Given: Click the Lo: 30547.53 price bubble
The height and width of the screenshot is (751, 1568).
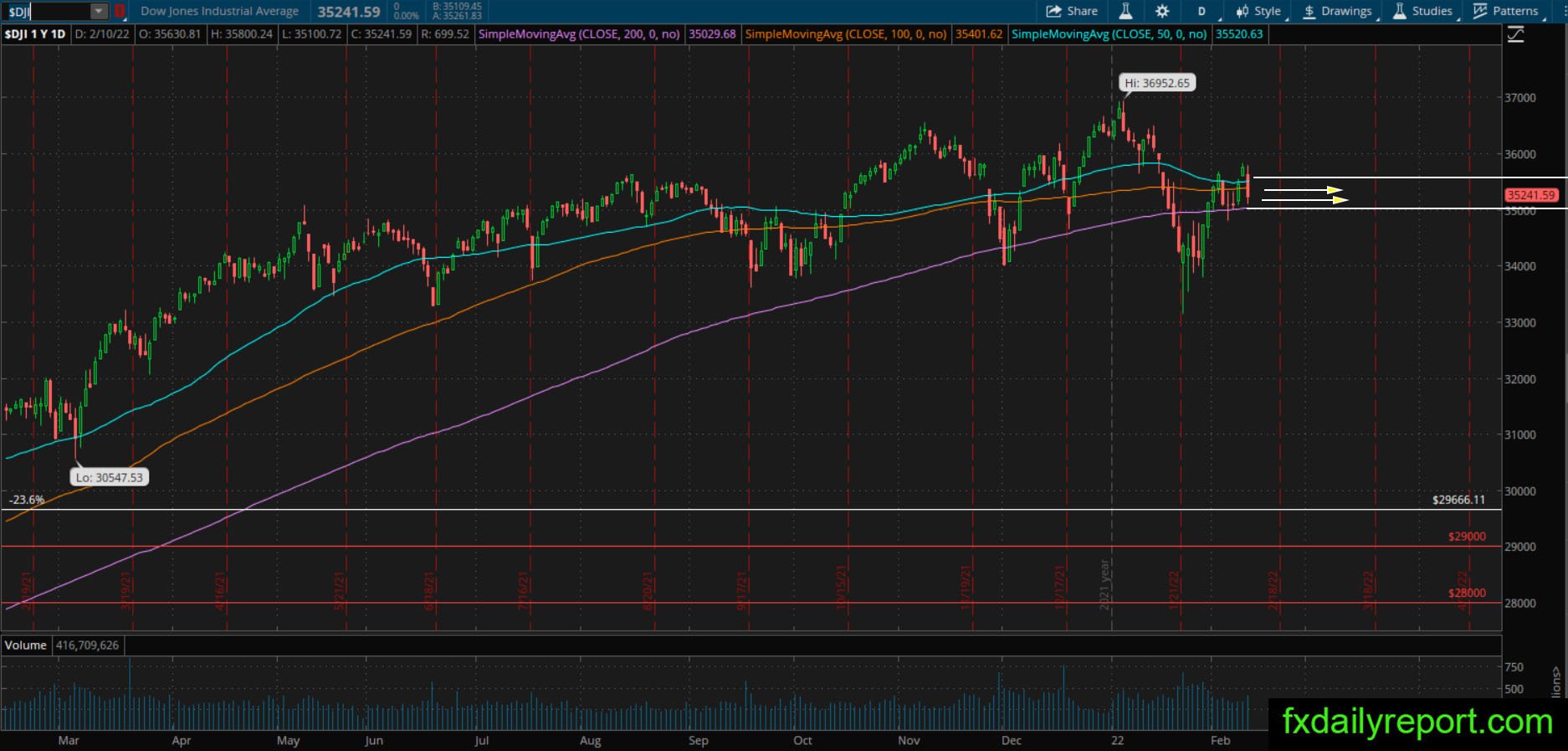Looking at the screenshot, I should [110, 477].
